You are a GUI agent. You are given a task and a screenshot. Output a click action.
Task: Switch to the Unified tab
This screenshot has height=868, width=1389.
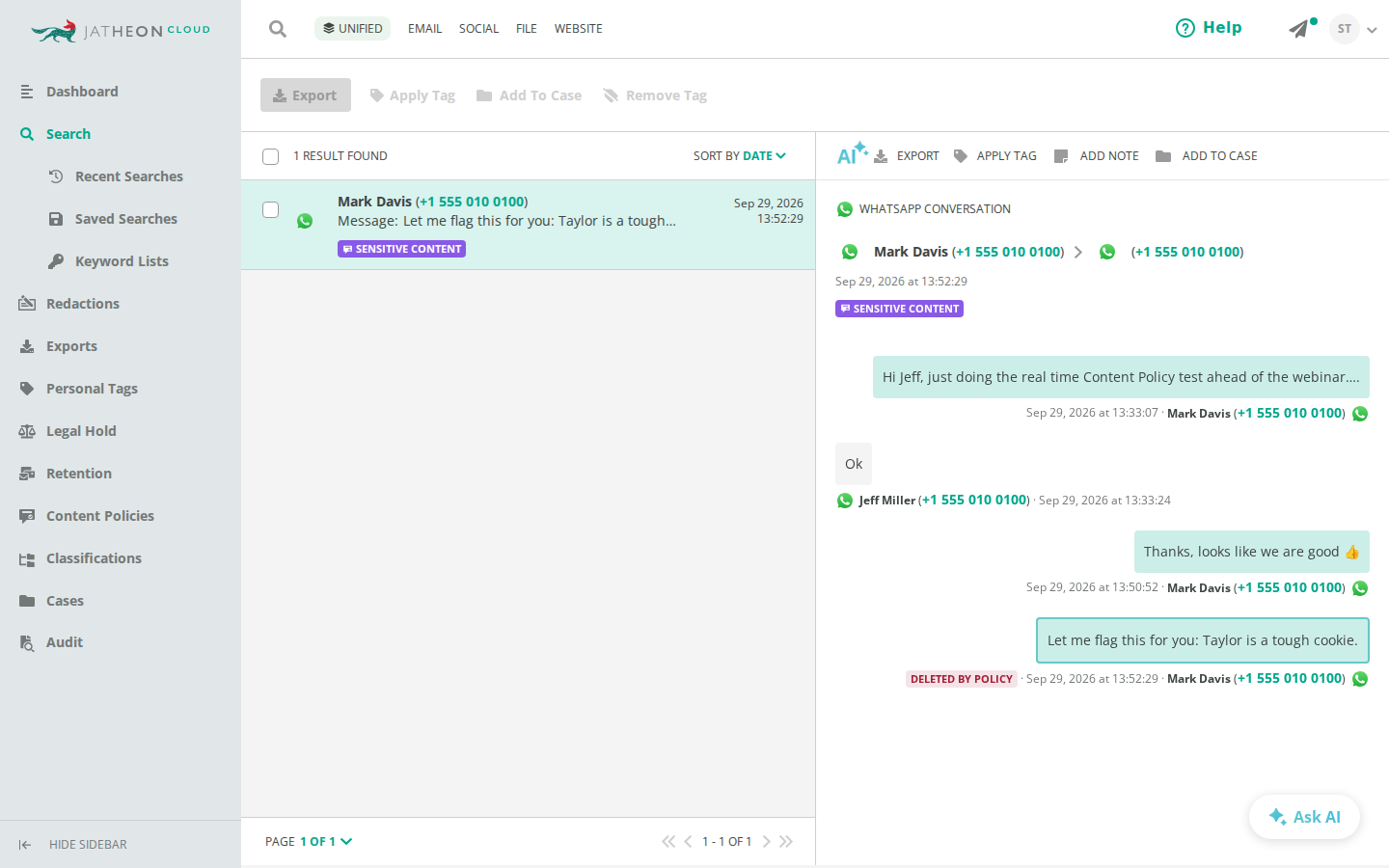pyautogui.click(x=352, y=29)
